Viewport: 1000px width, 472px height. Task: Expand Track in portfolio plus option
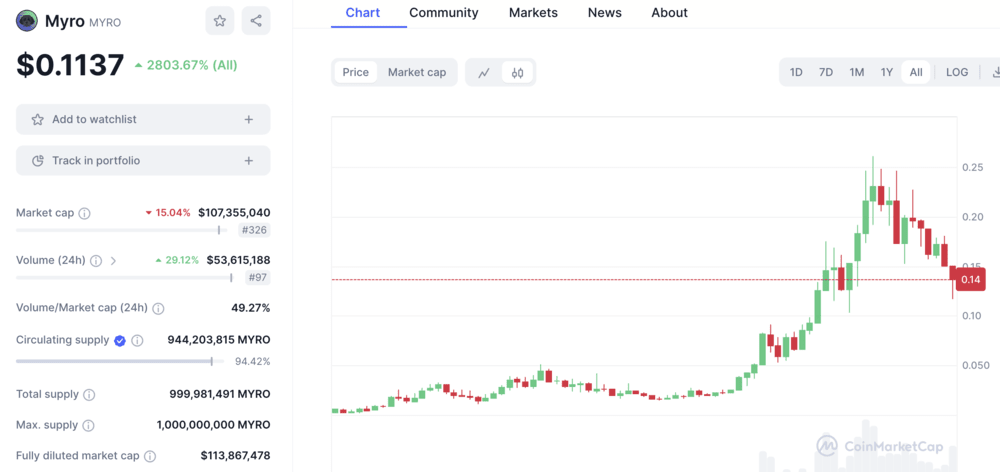(249, 160)
